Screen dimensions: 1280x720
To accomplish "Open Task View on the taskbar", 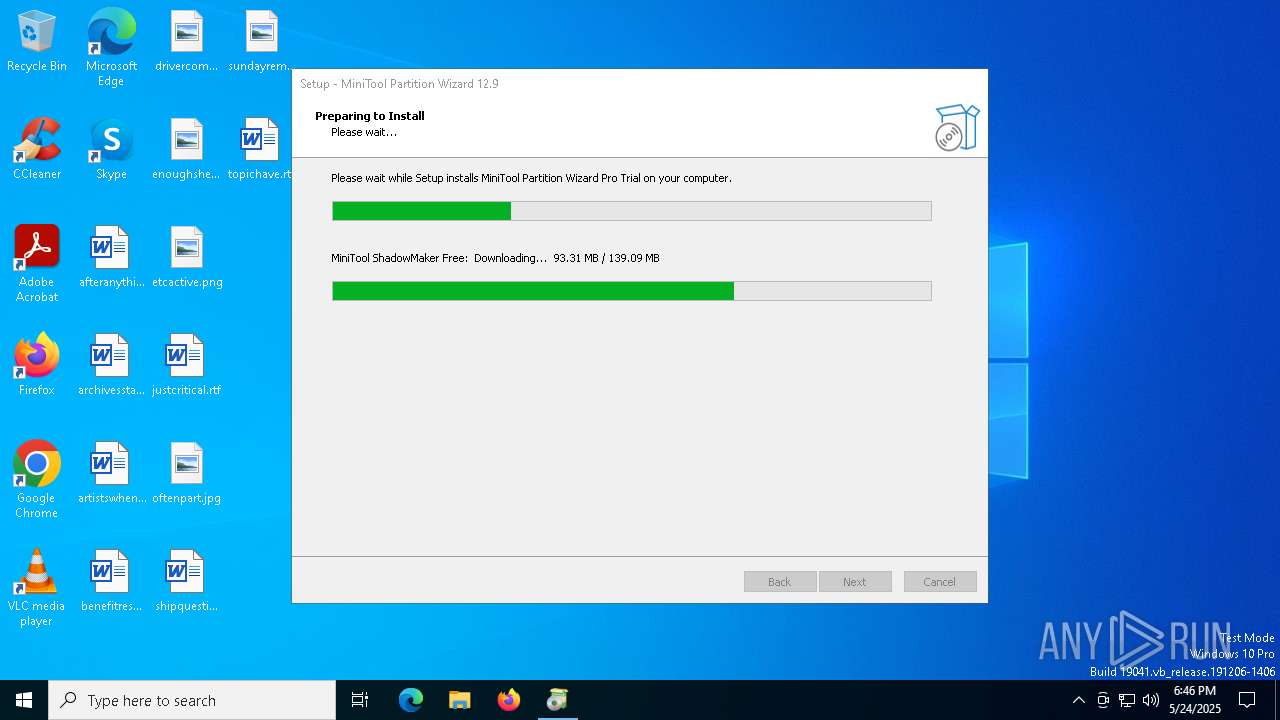I will [360, 700].
